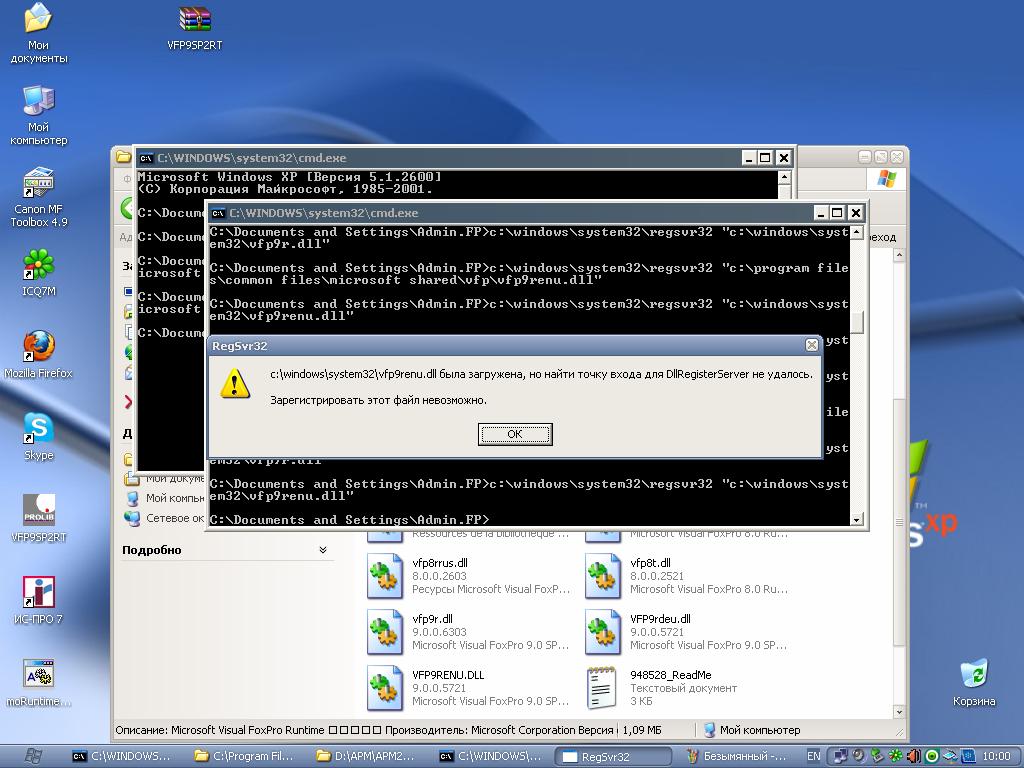1024x768 pixels.
Task: Select the VFP9RENU.DLL file icon
Action: (385, 688)
